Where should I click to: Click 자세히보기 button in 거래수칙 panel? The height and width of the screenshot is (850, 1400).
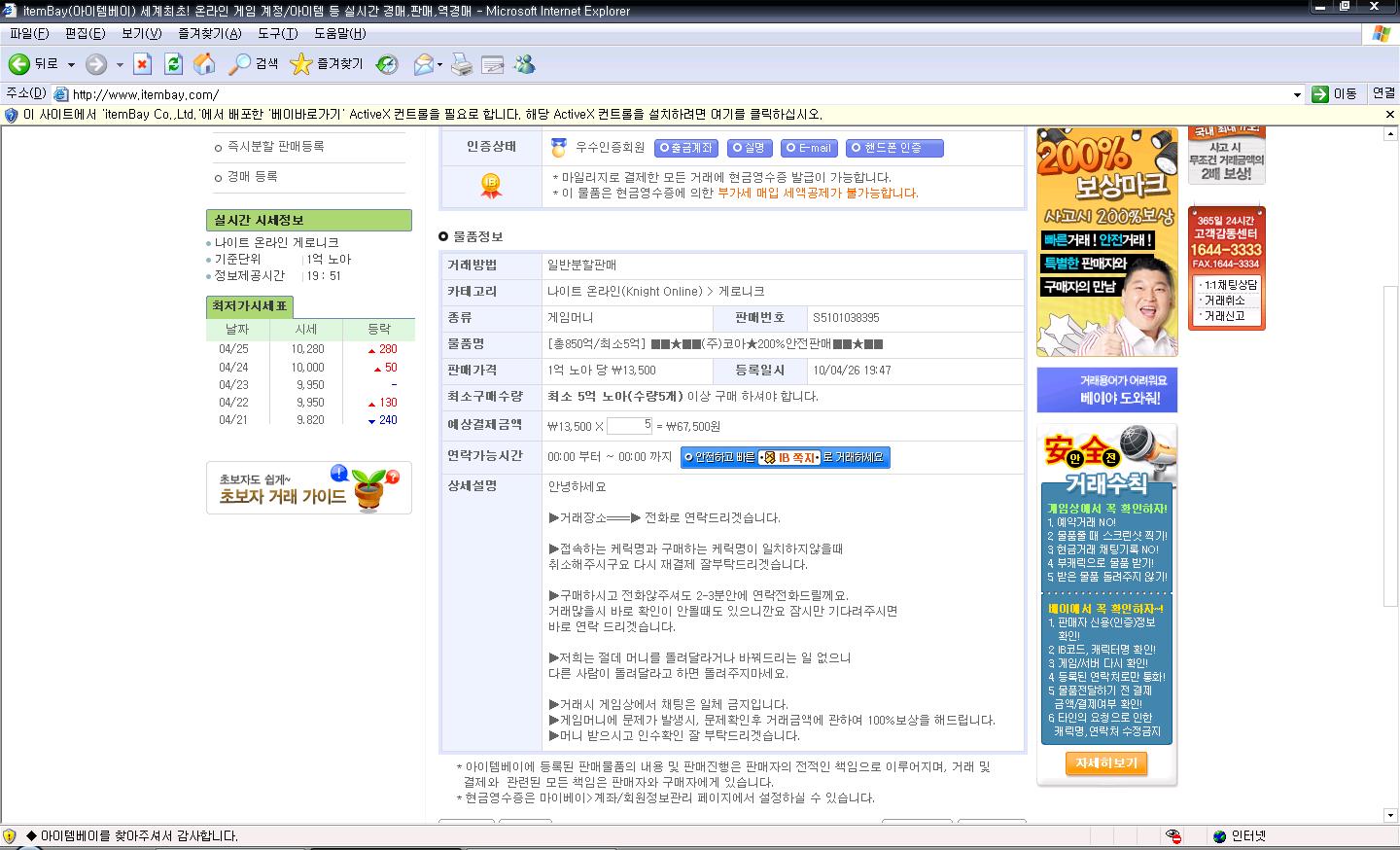(1106, 763)
